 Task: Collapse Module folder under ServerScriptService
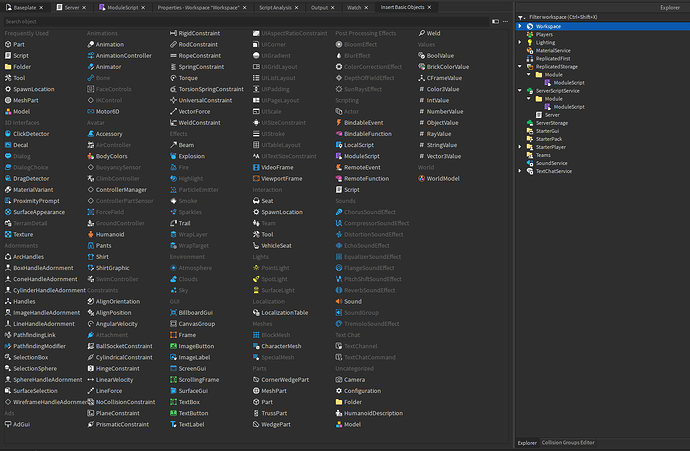point(529,99)
